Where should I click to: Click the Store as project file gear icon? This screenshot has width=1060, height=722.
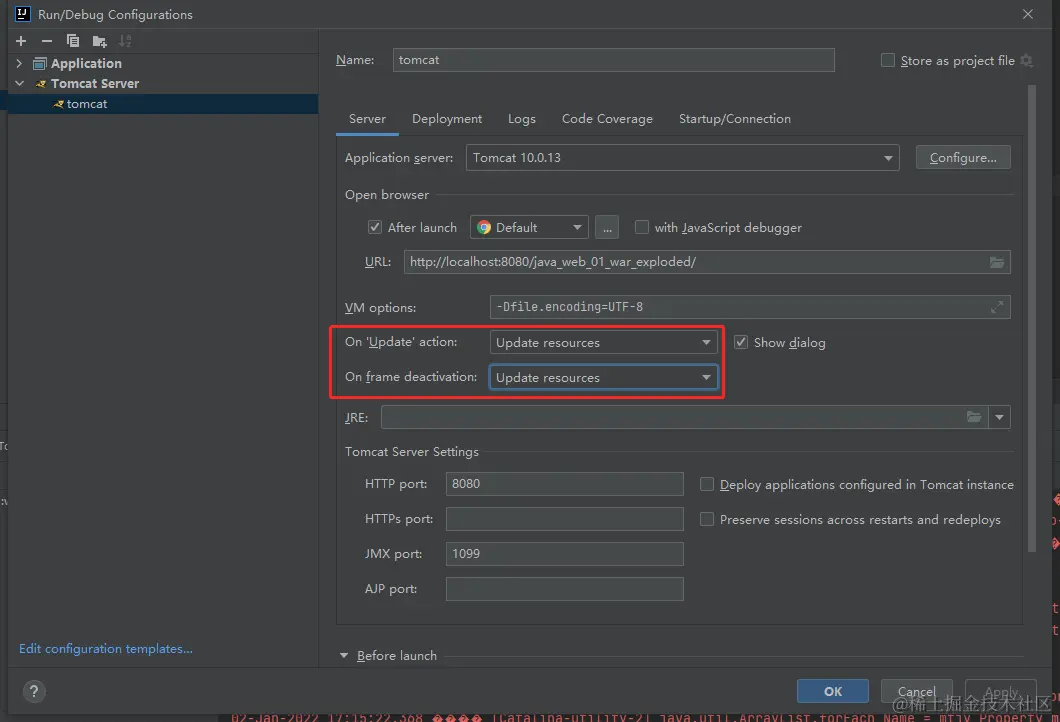(1026, 60)
